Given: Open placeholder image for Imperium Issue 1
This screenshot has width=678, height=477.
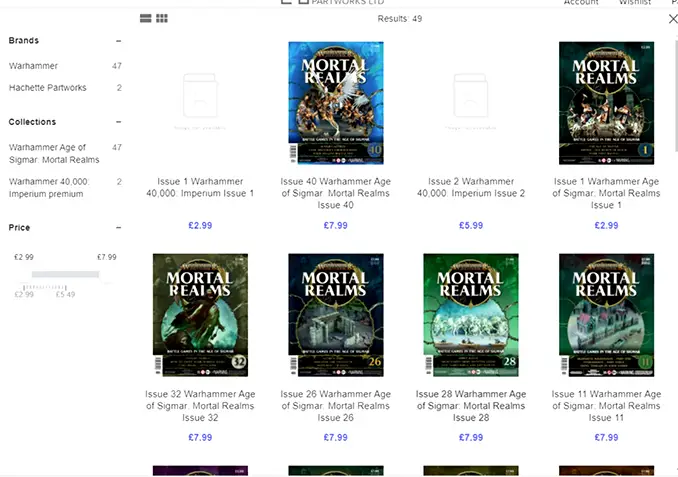Looking at the screenshot, I should pos(200,103).
